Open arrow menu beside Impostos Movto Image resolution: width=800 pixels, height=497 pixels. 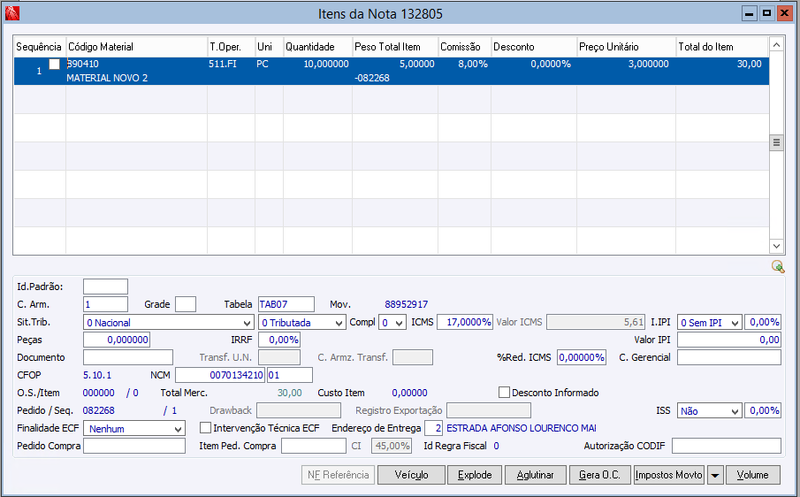(x=714, y=475)
